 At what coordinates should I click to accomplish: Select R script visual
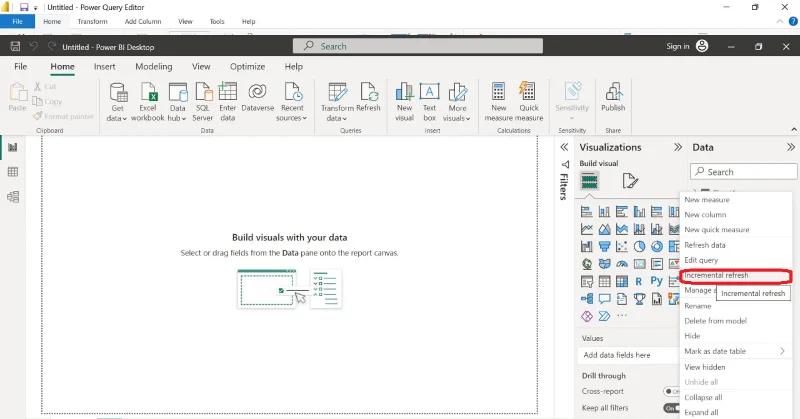pyautogui.click(x=639, y=281)
